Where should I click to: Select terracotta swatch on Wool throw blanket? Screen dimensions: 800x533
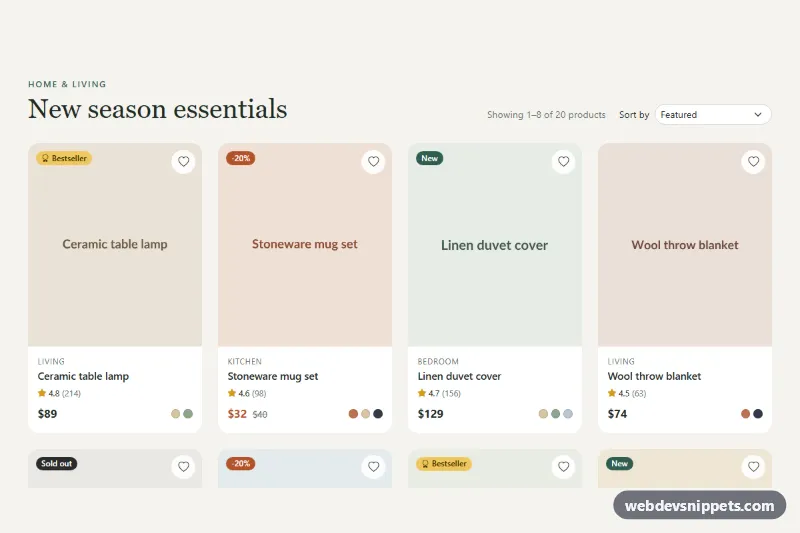(745, 414)
